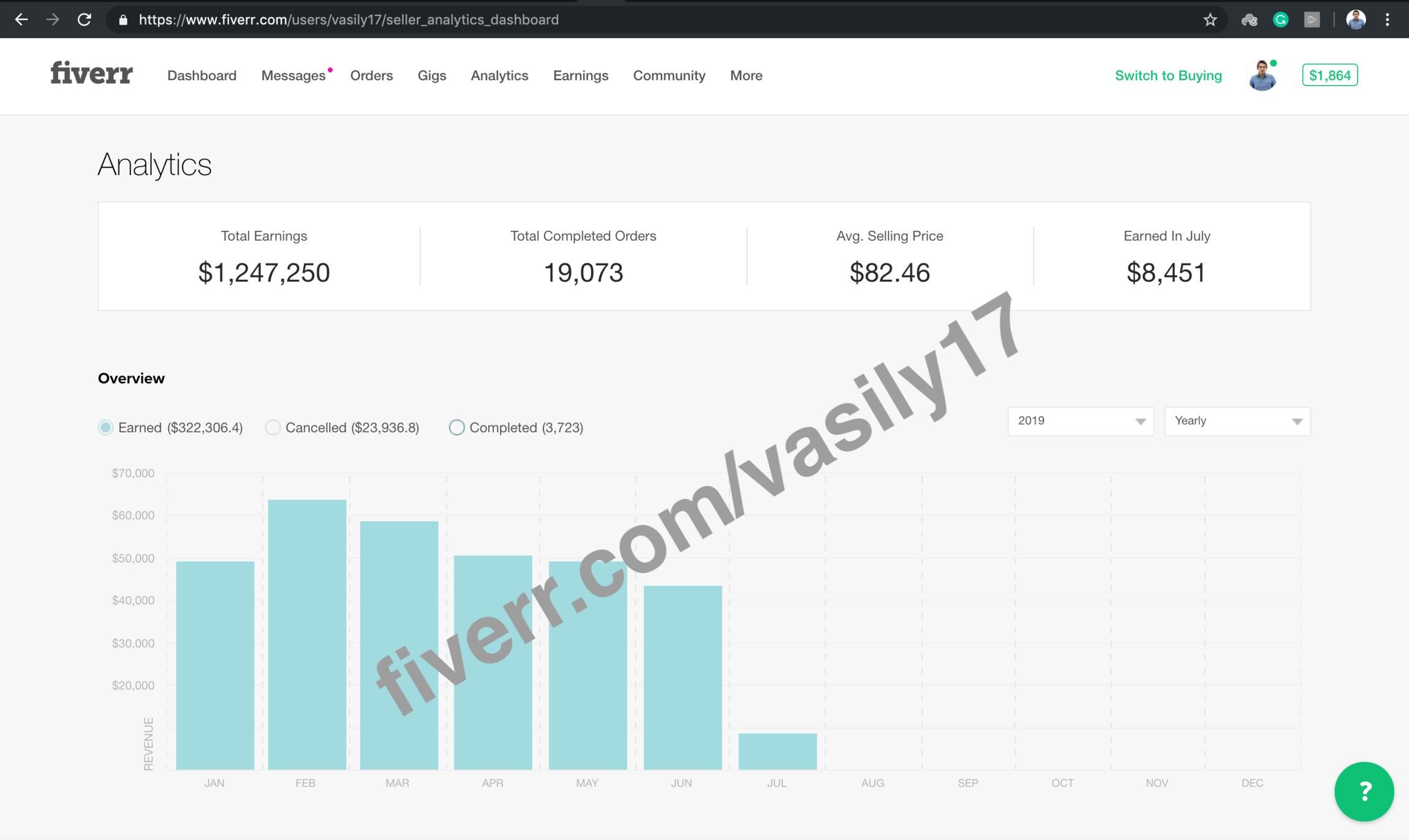Viewport: 1409px width, 840px height.
Task: Click the $1,864 balance button
Action: coord(1329,75)
